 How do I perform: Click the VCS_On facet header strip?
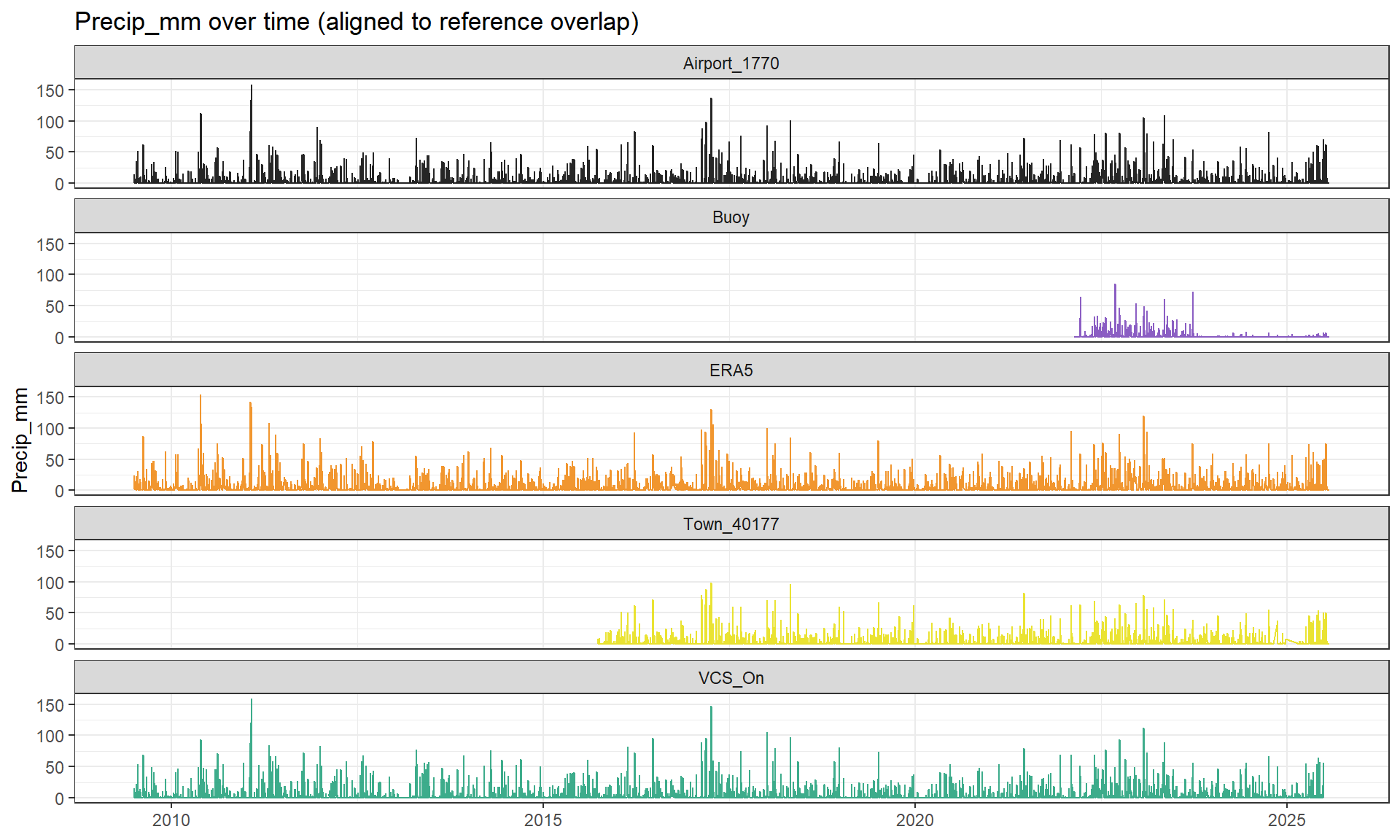coord(731,678)
